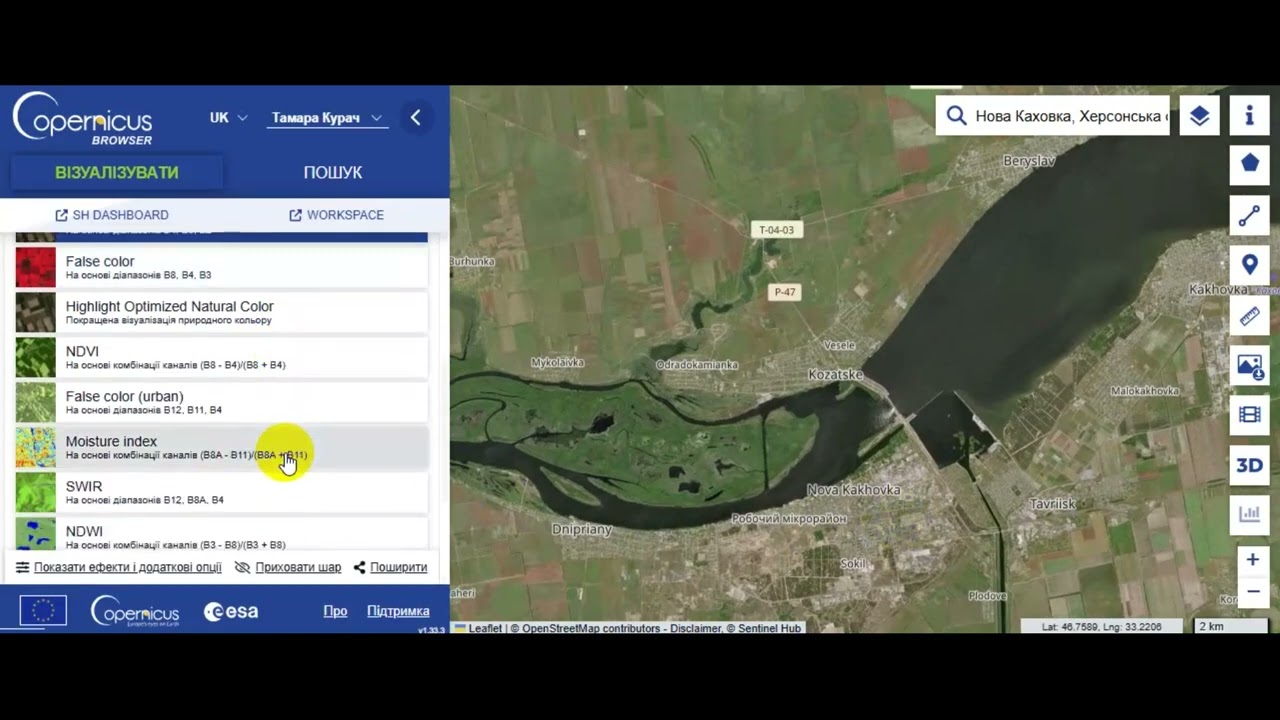Switch to 3D view mode
Viewport: 1280px width, 720px height.
(x=1249, y=465)
